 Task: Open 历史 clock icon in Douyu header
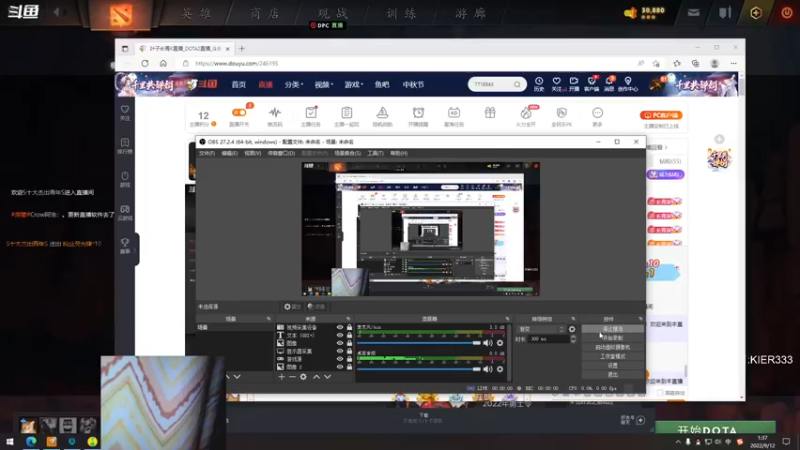[539, 81]
